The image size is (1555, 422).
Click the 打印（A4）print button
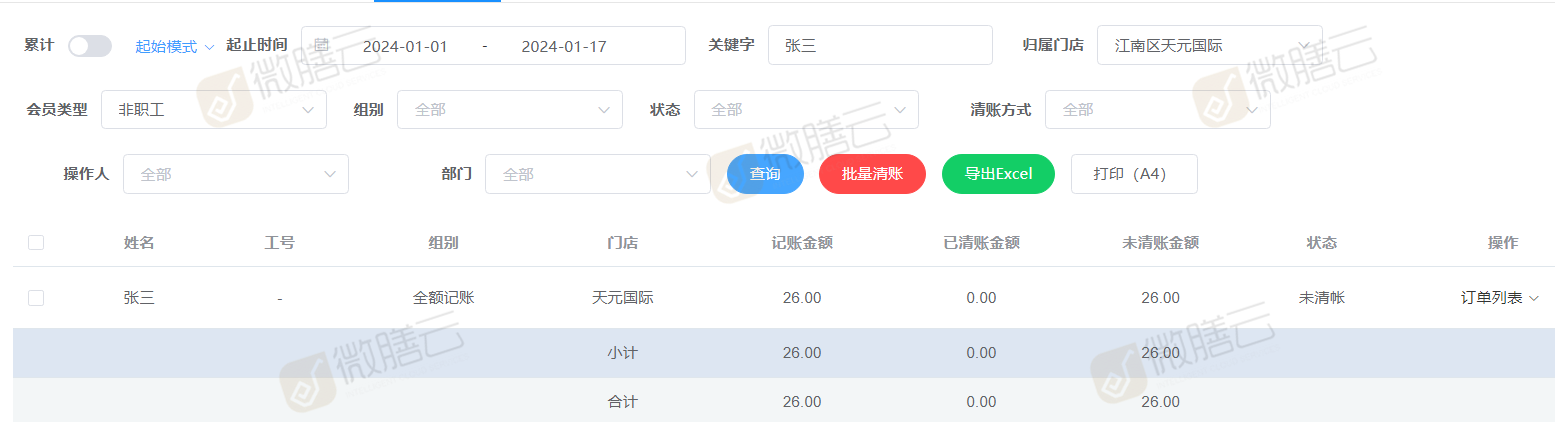[x=1133, y=174]
